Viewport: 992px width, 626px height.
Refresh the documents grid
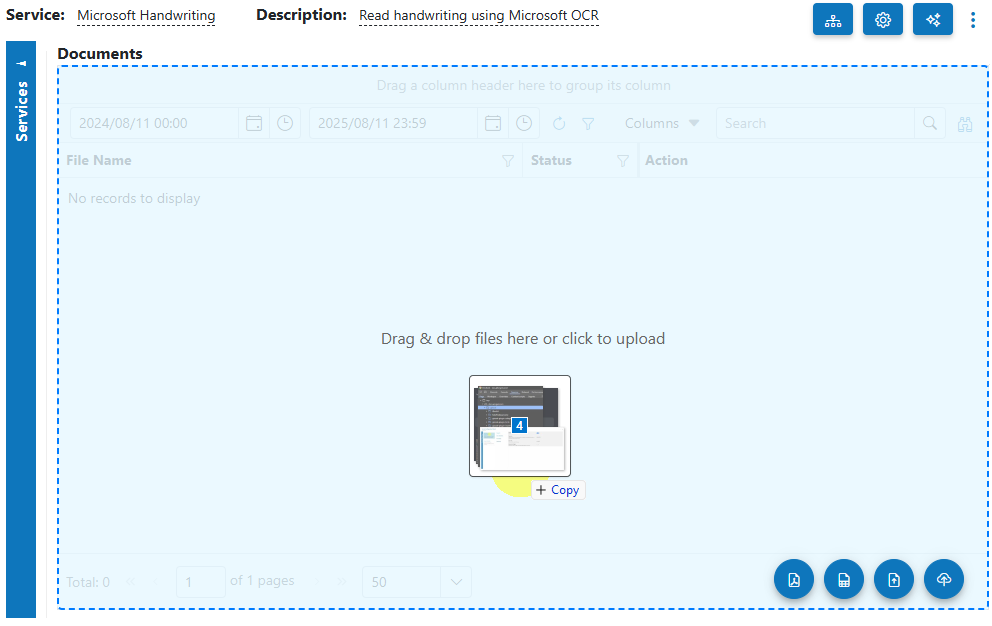point(559,123)
